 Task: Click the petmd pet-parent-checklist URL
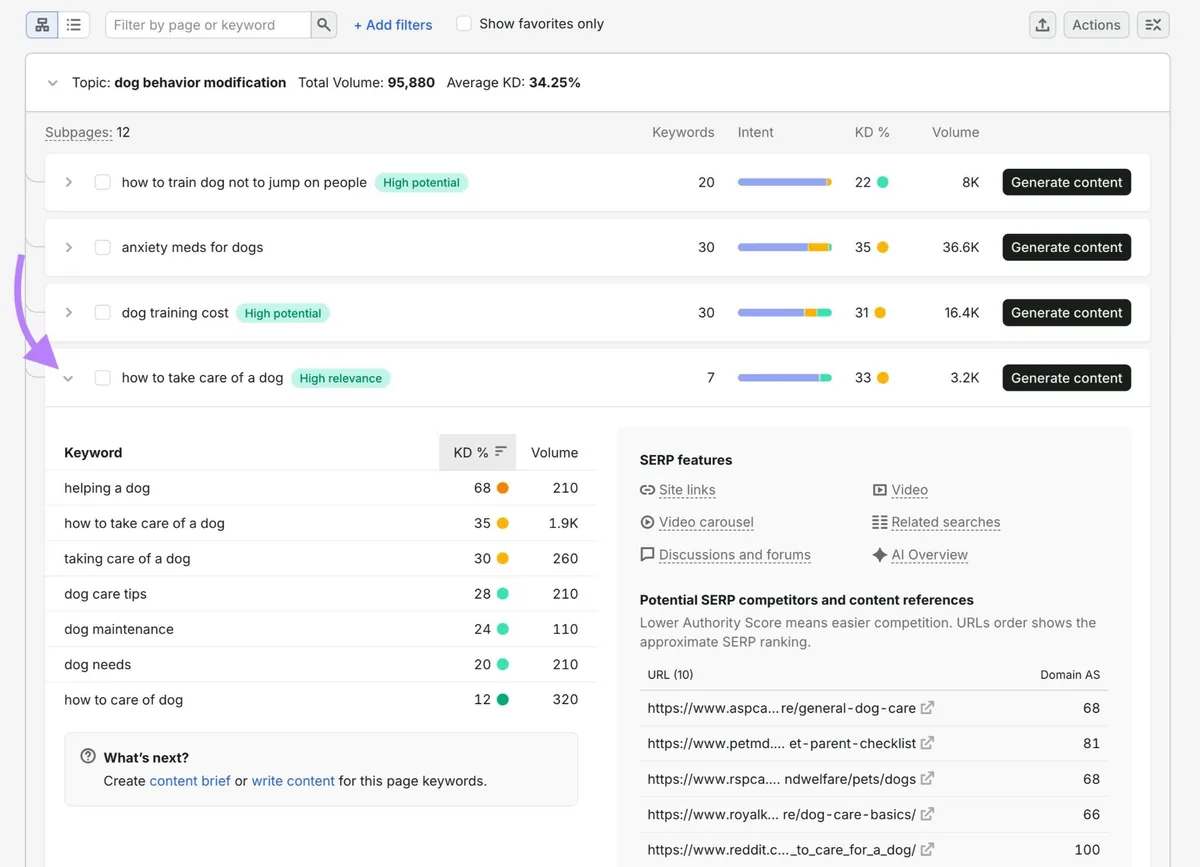(x=781, y=743)
